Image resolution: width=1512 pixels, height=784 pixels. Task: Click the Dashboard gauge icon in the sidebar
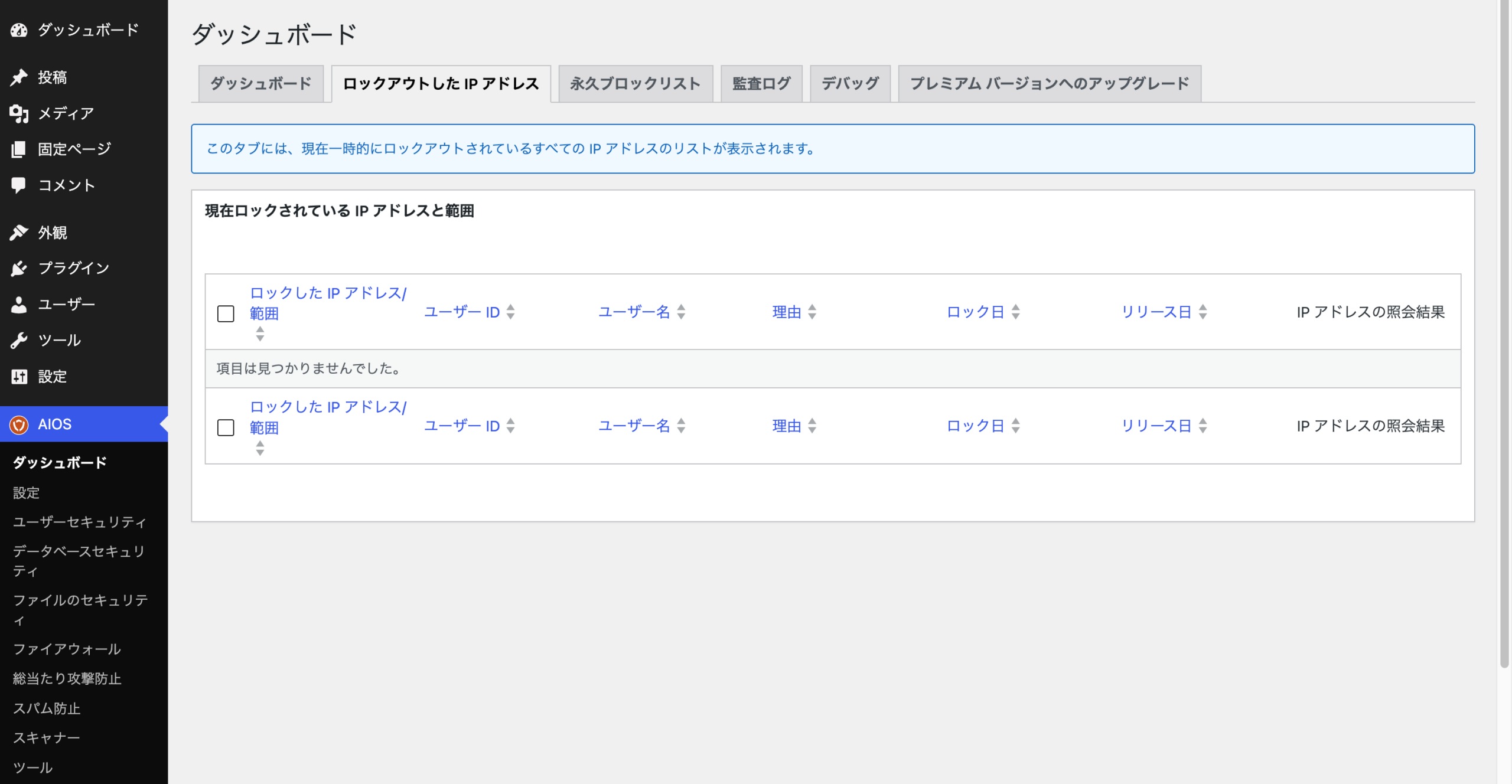pos(19,30)
